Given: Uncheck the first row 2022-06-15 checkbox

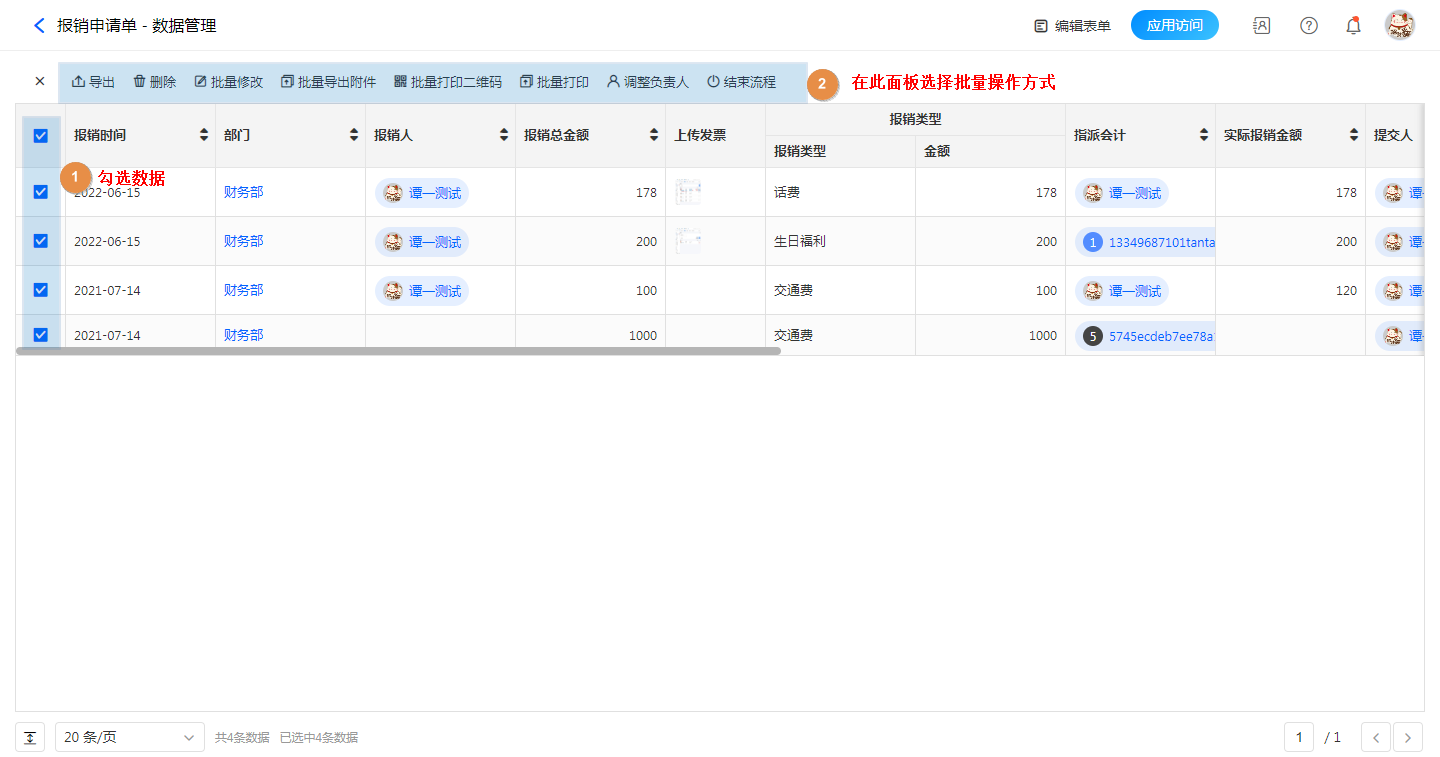Looking at the screenshot, I should (x=41, y=192).
